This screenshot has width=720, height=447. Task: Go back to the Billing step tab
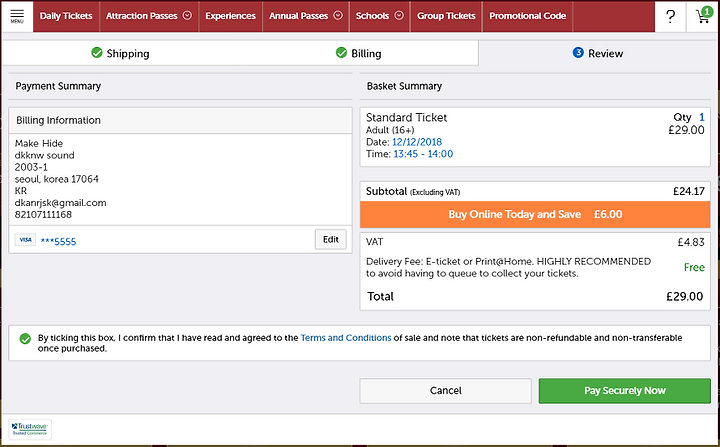(358, 53)
